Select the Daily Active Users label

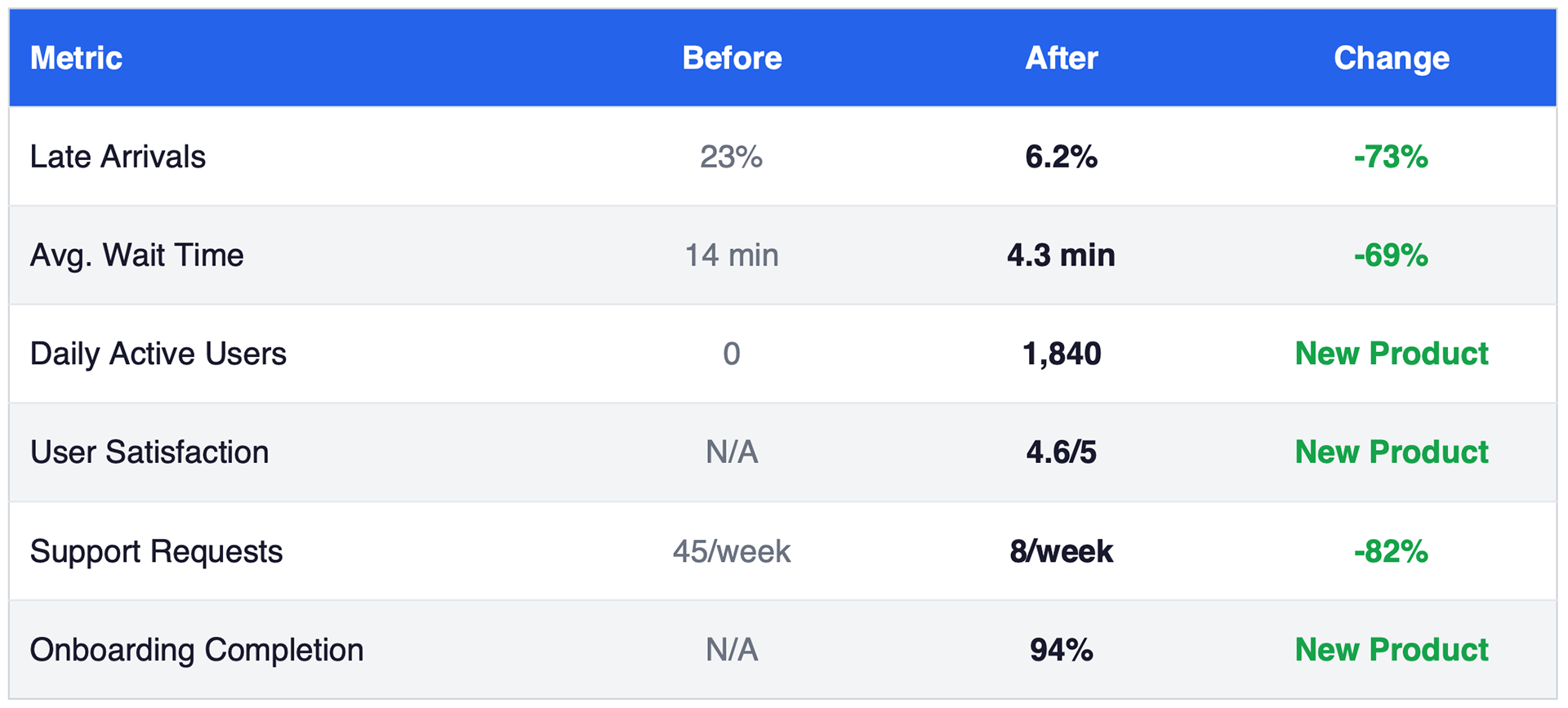pos(158,354)
